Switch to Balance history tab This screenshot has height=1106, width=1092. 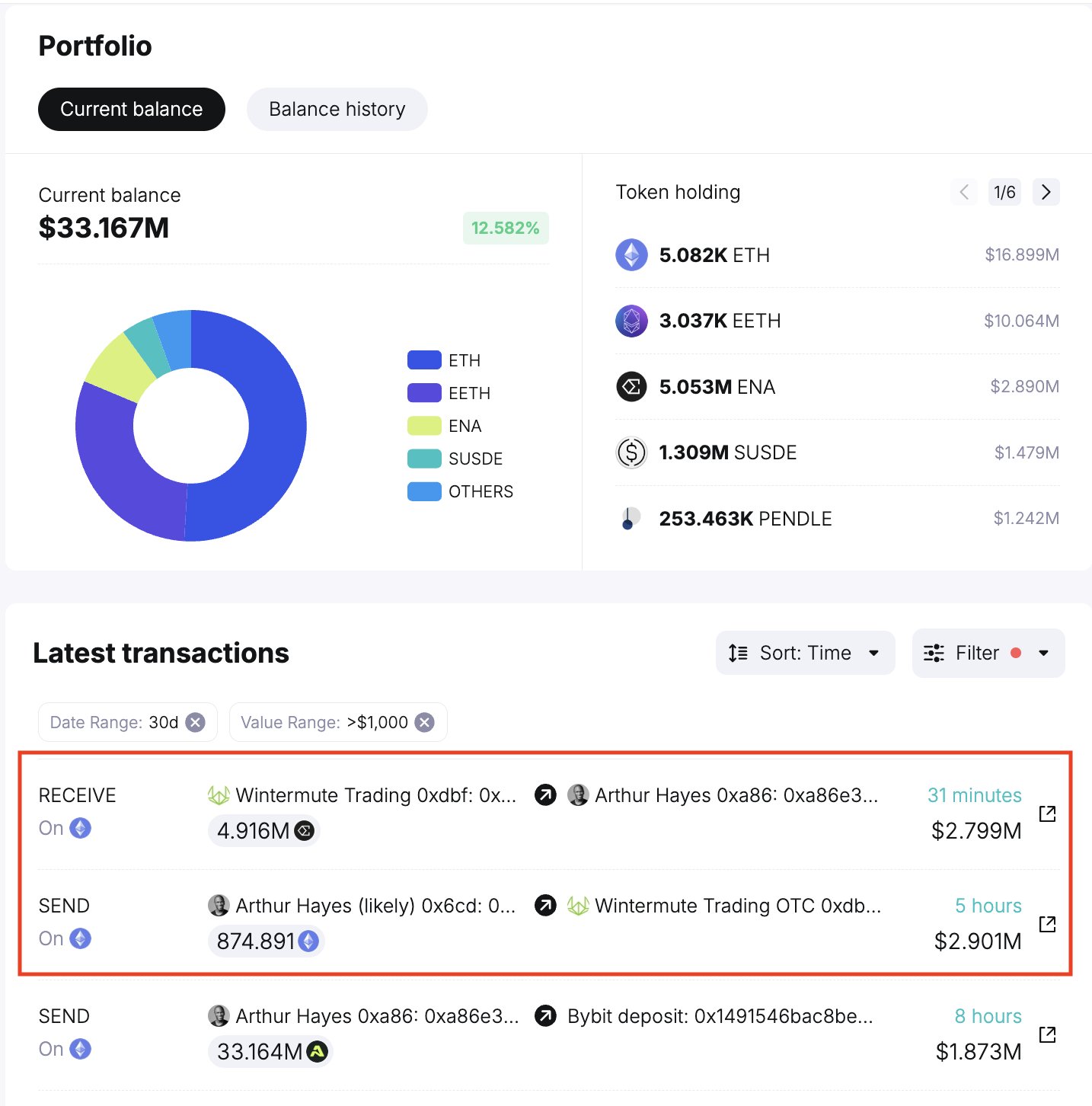point(337,109)
